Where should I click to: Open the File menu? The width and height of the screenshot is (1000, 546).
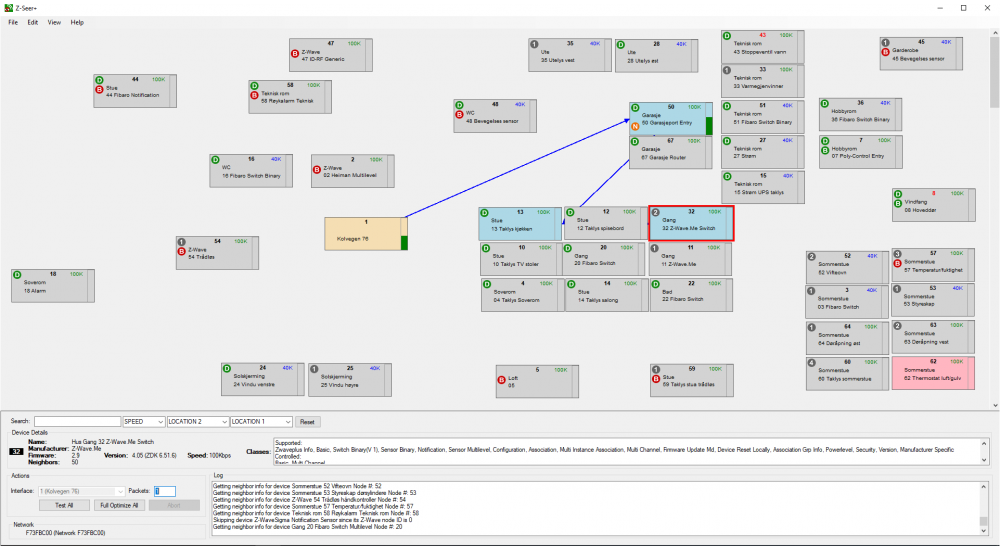coord(13,22)
